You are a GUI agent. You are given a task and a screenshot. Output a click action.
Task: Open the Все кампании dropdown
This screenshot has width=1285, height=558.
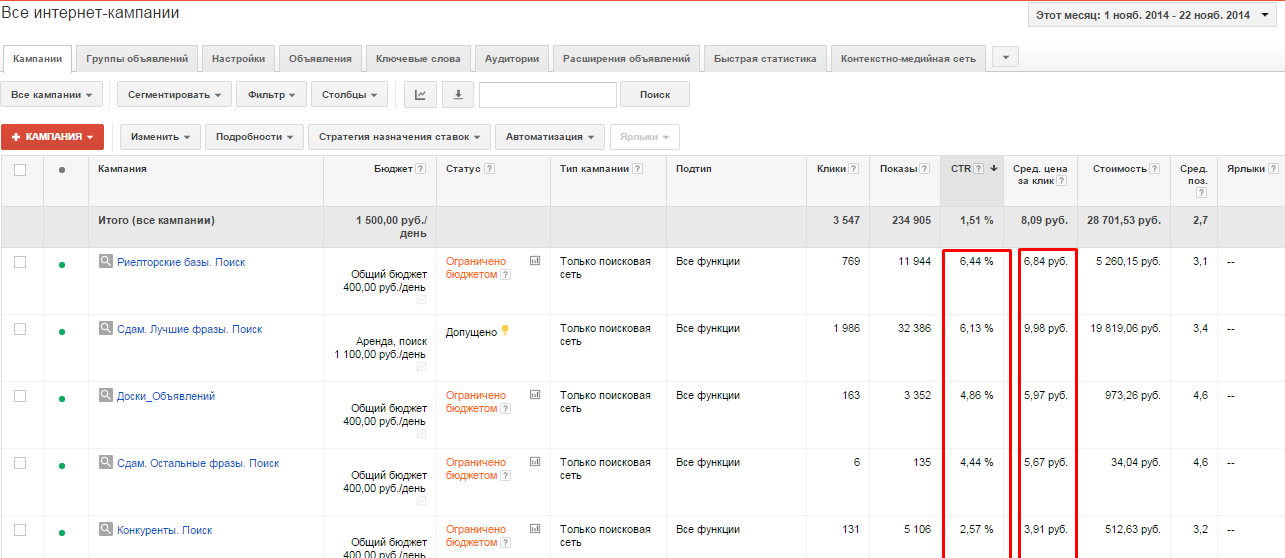[52, 95]
